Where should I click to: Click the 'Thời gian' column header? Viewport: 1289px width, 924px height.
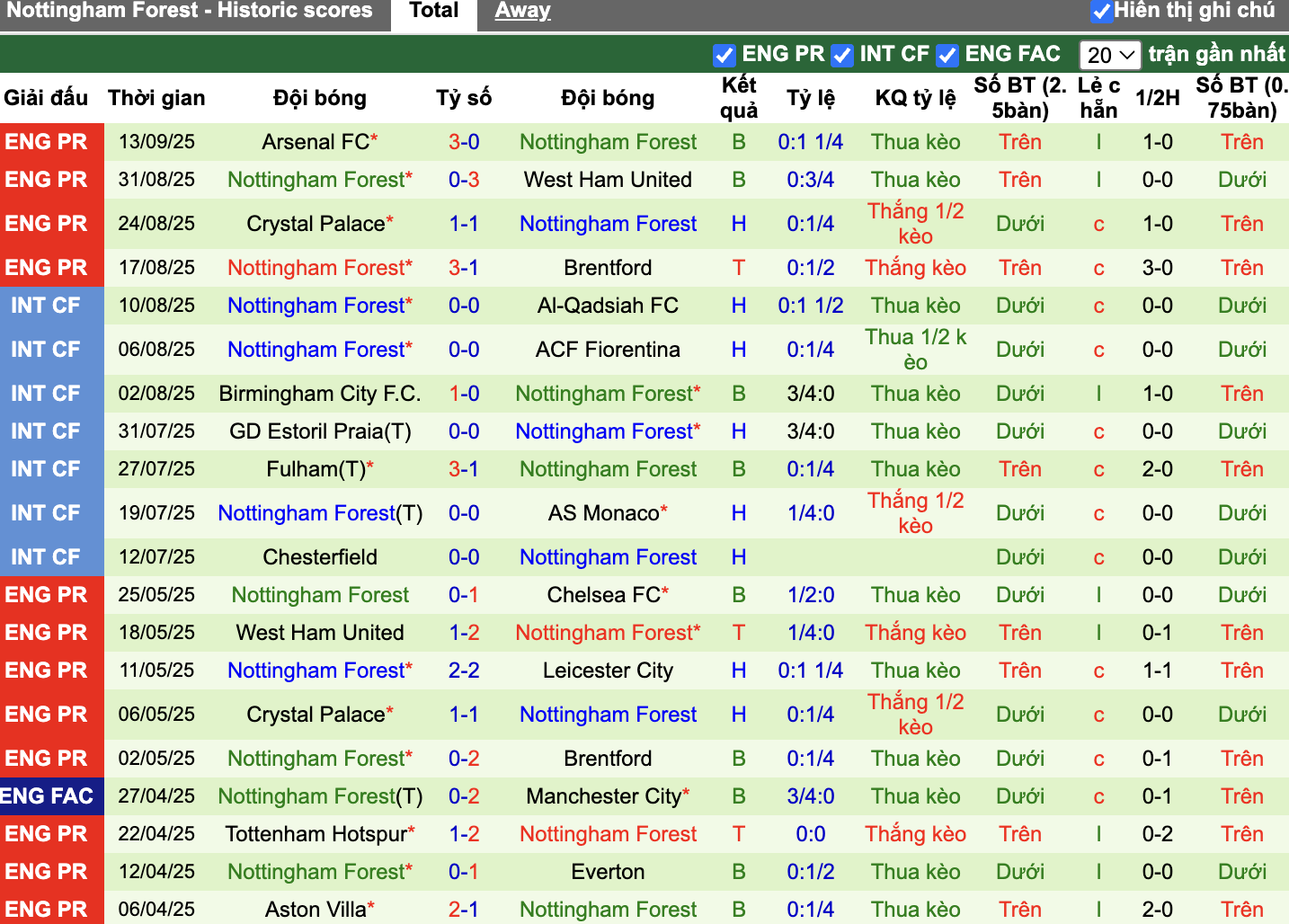(x=156, y=98)
